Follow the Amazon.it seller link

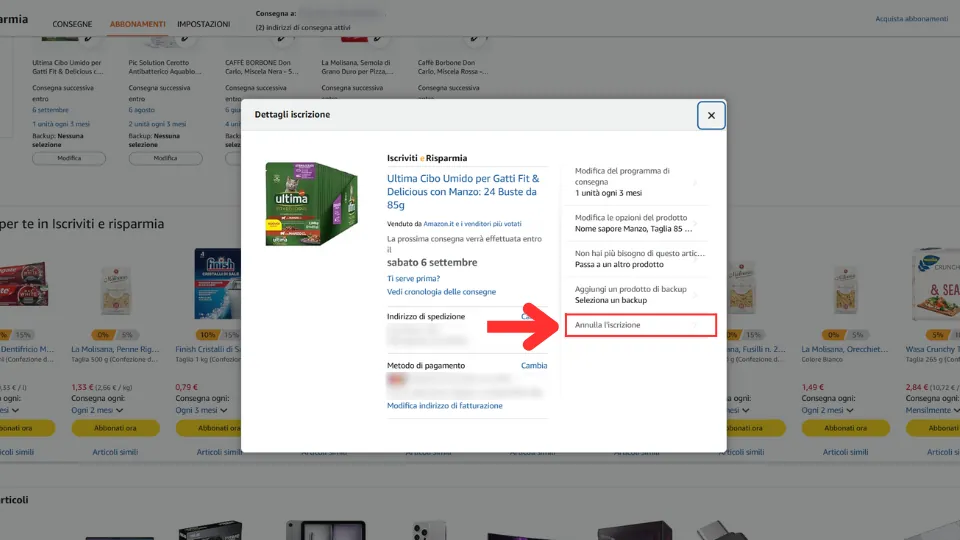tap(472, 224)
